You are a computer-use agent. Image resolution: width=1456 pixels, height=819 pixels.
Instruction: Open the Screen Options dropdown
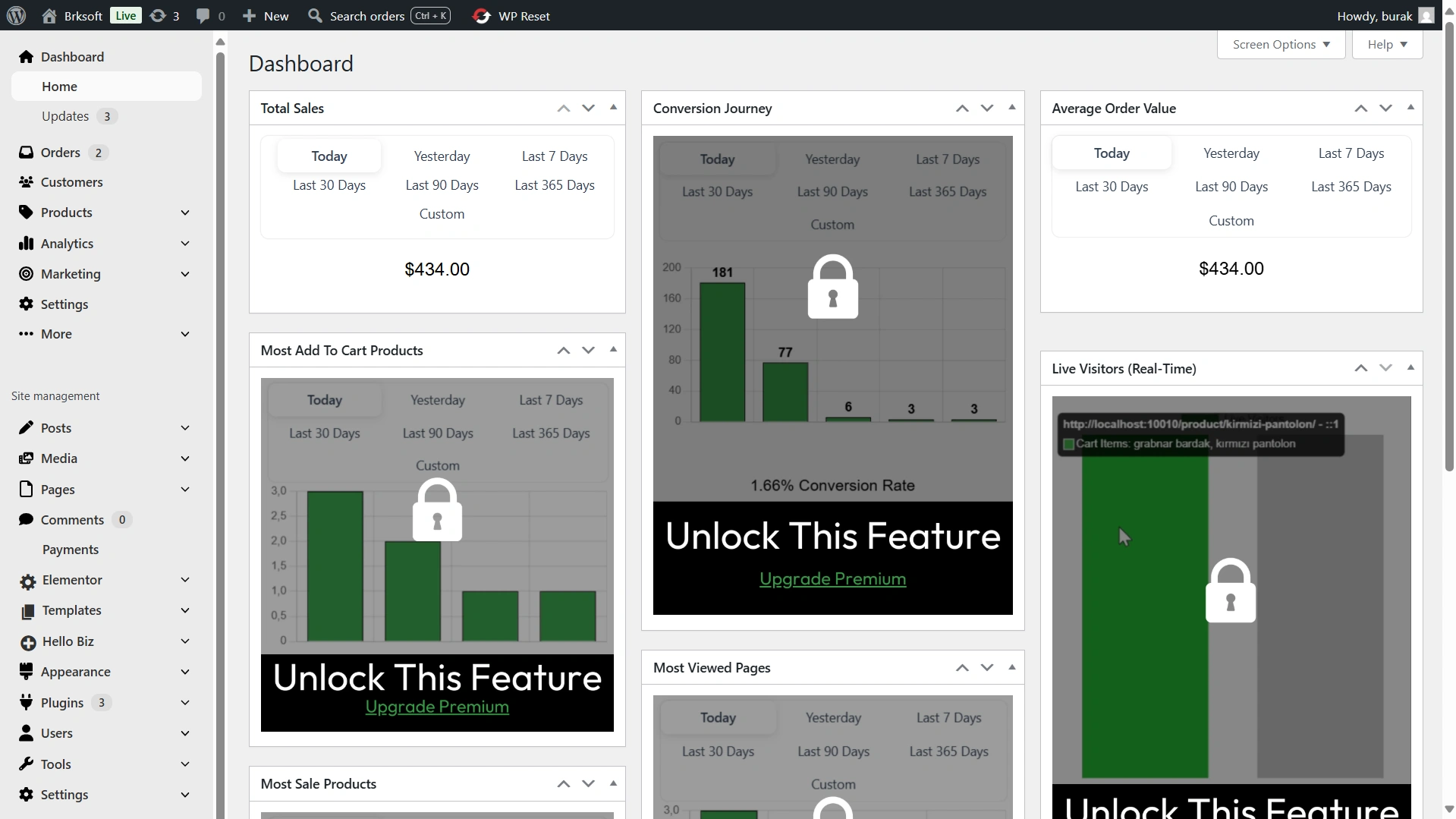(1281, 45)
